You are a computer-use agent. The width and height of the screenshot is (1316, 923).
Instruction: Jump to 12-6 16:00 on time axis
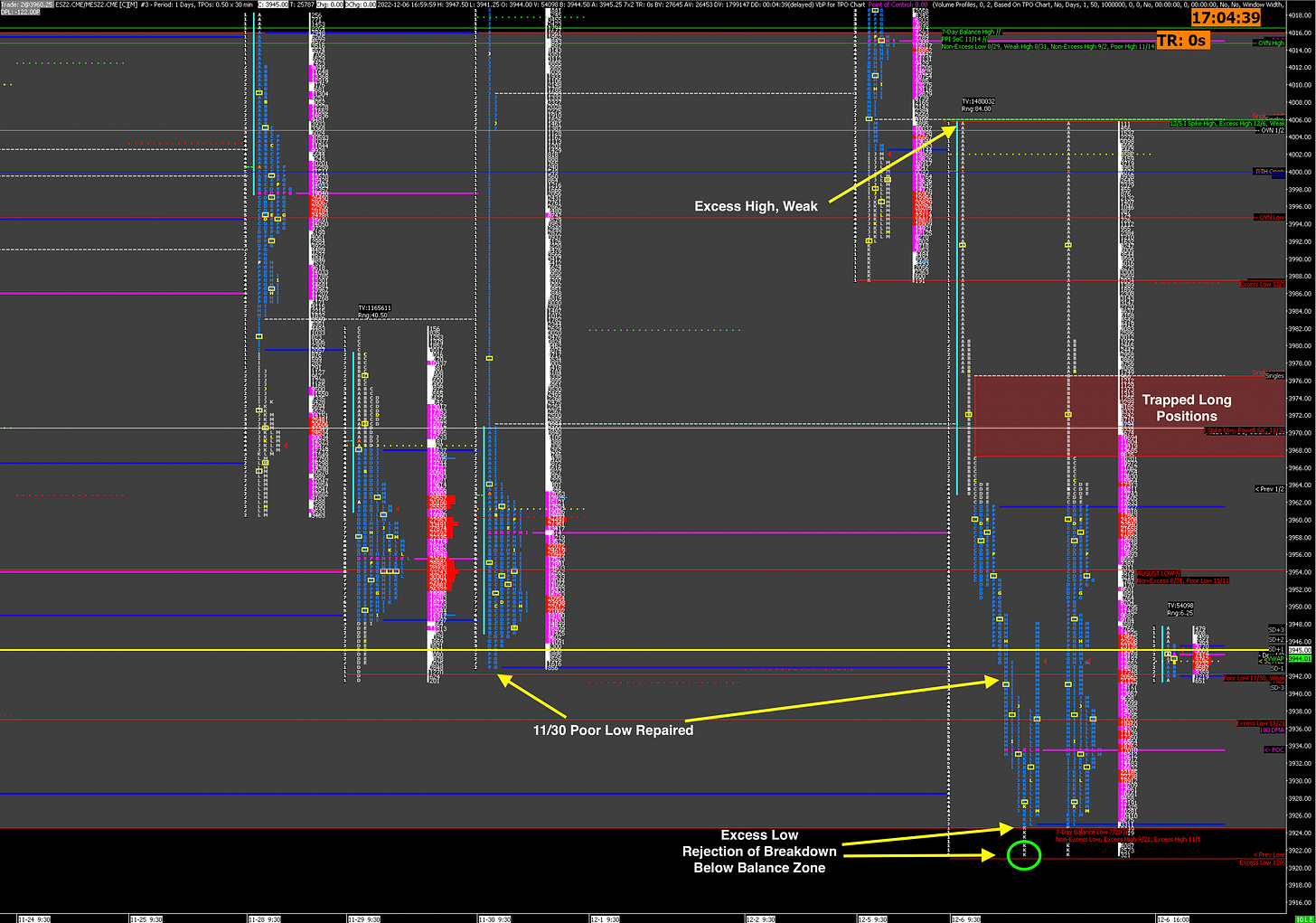[1175, 918]
